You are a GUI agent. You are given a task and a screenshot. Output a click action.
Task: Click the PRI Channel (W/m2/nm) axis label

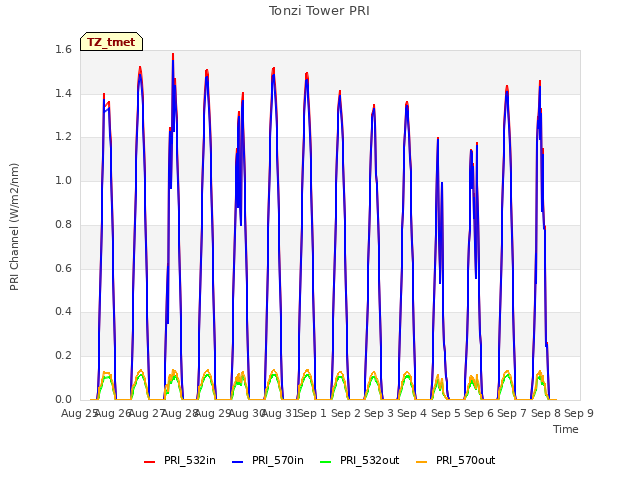pos(14,227)
